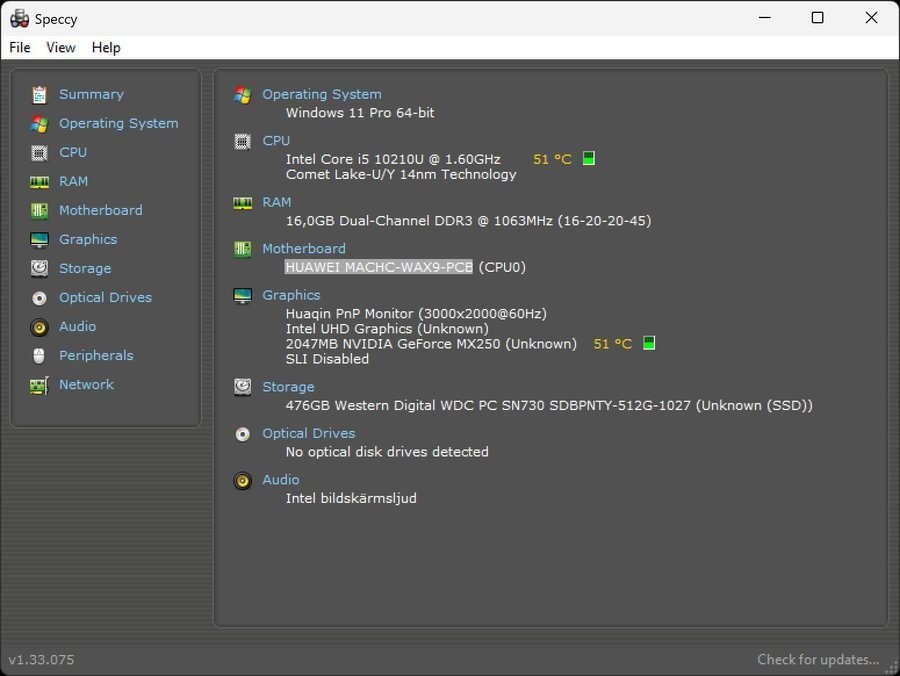900x676 pixels.
Task: Click the Network icon in sidebar
Action: coord(39,385)
